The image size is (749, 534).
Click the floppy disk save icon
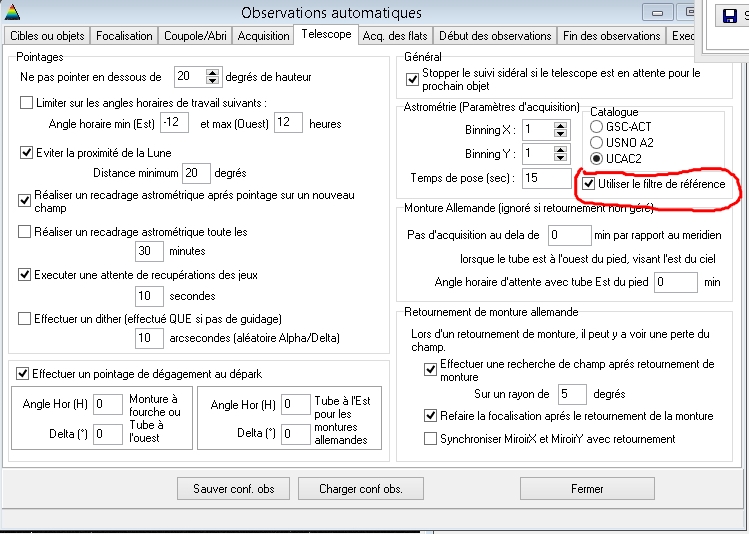pyautogui.click(x=731, y=16)
